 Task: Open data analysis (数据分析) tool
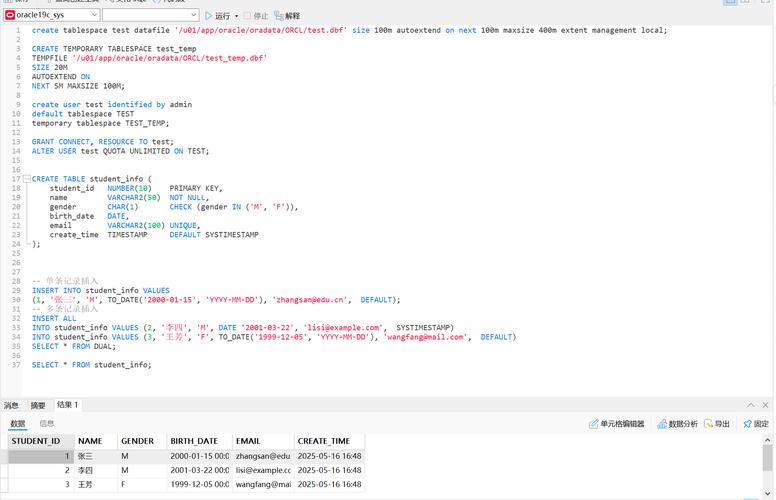point(679,424)
